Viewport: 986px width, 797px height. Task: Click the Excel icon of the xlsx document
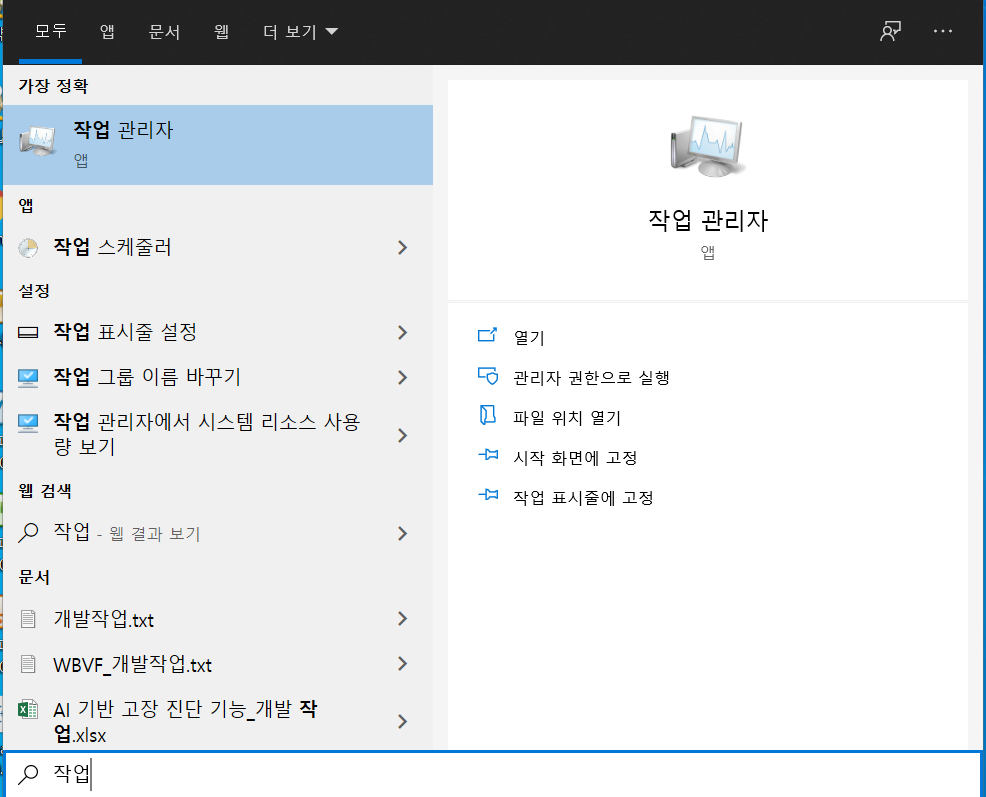point(28,710)
